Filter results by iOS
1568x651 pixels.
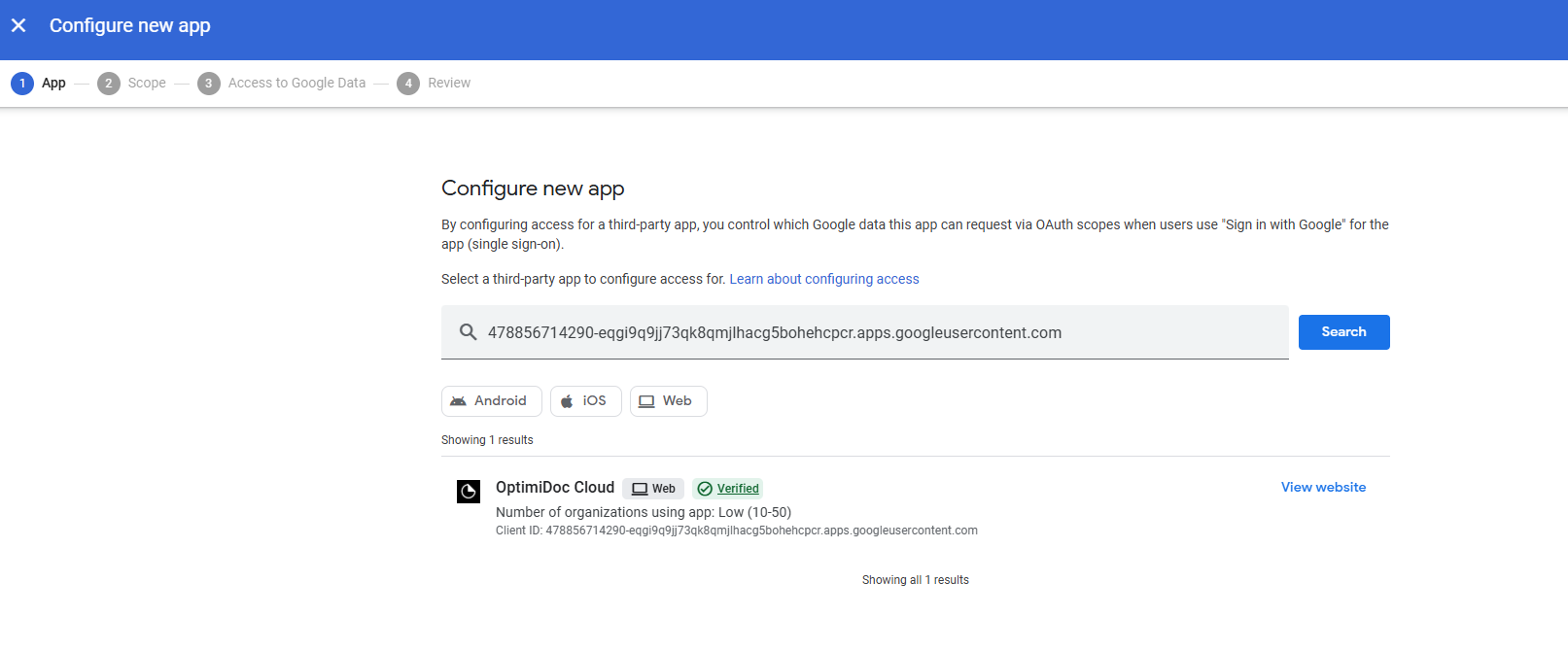[586, 401]
